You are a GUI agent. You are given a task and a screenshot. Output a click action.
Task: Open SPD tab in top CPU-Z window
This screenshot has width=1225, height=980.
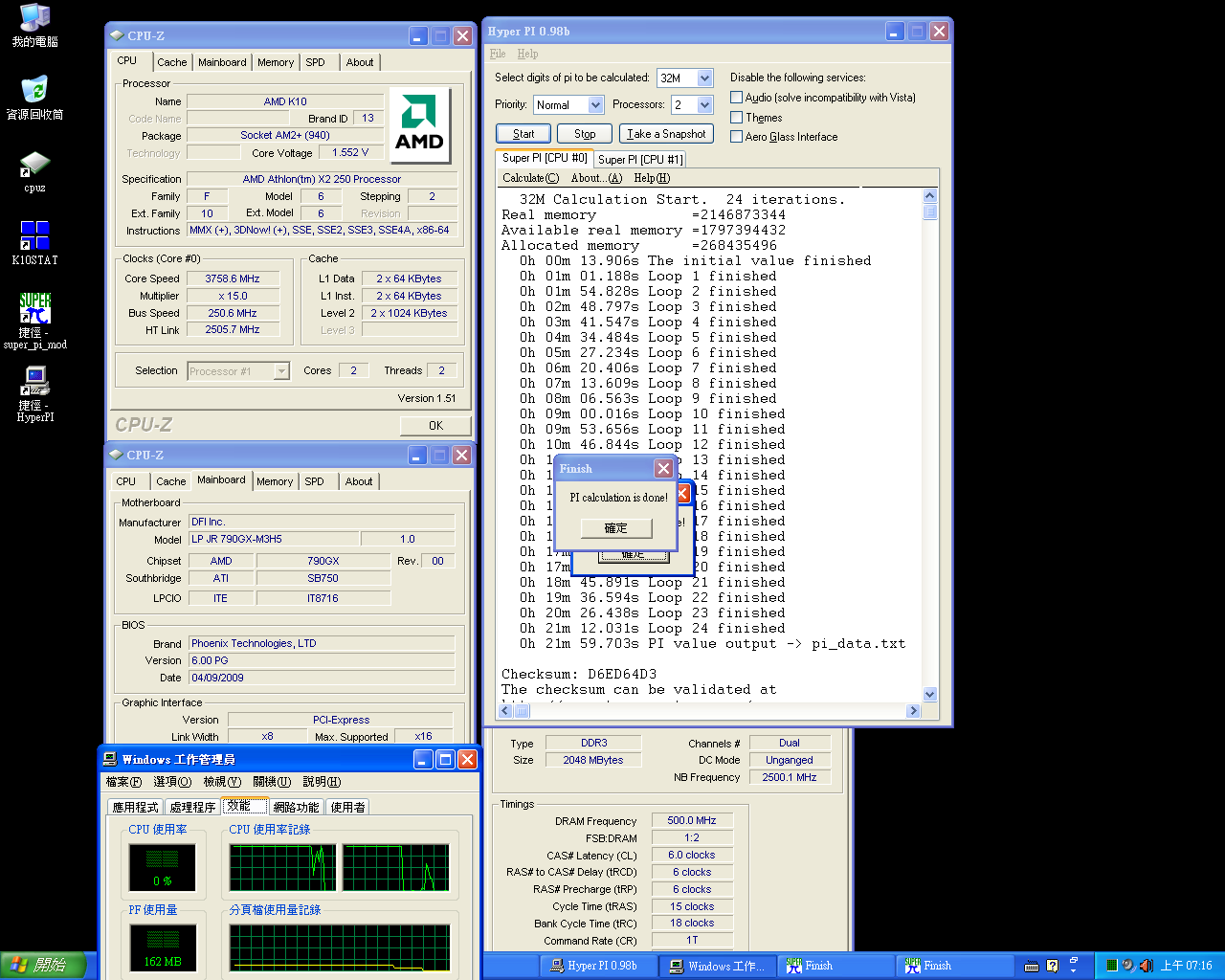[x=316, y=62]
